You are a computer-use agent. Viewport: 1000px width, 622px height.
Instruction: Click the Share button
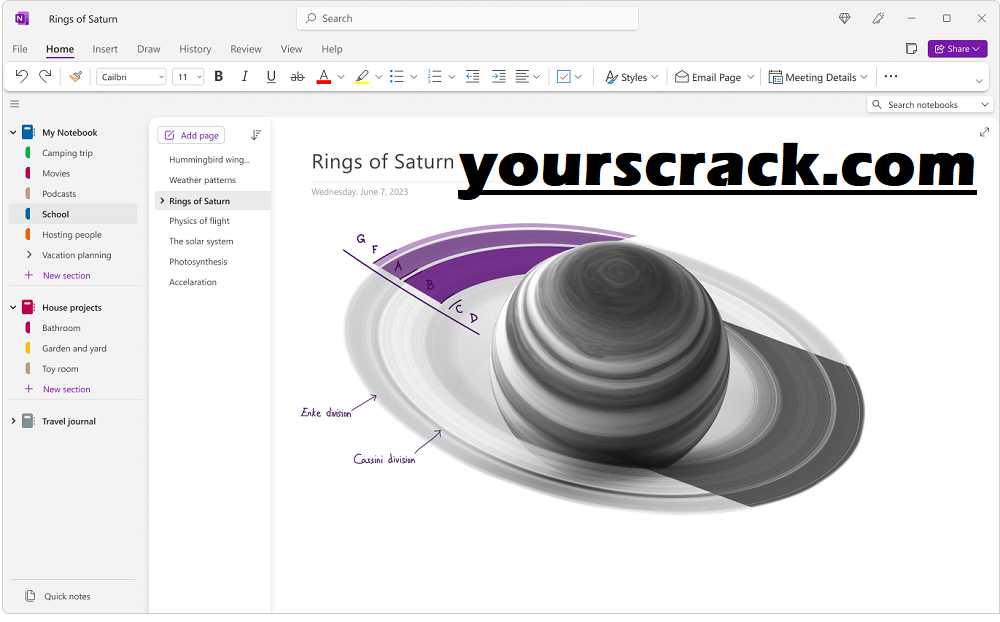(x=957, y=48)
